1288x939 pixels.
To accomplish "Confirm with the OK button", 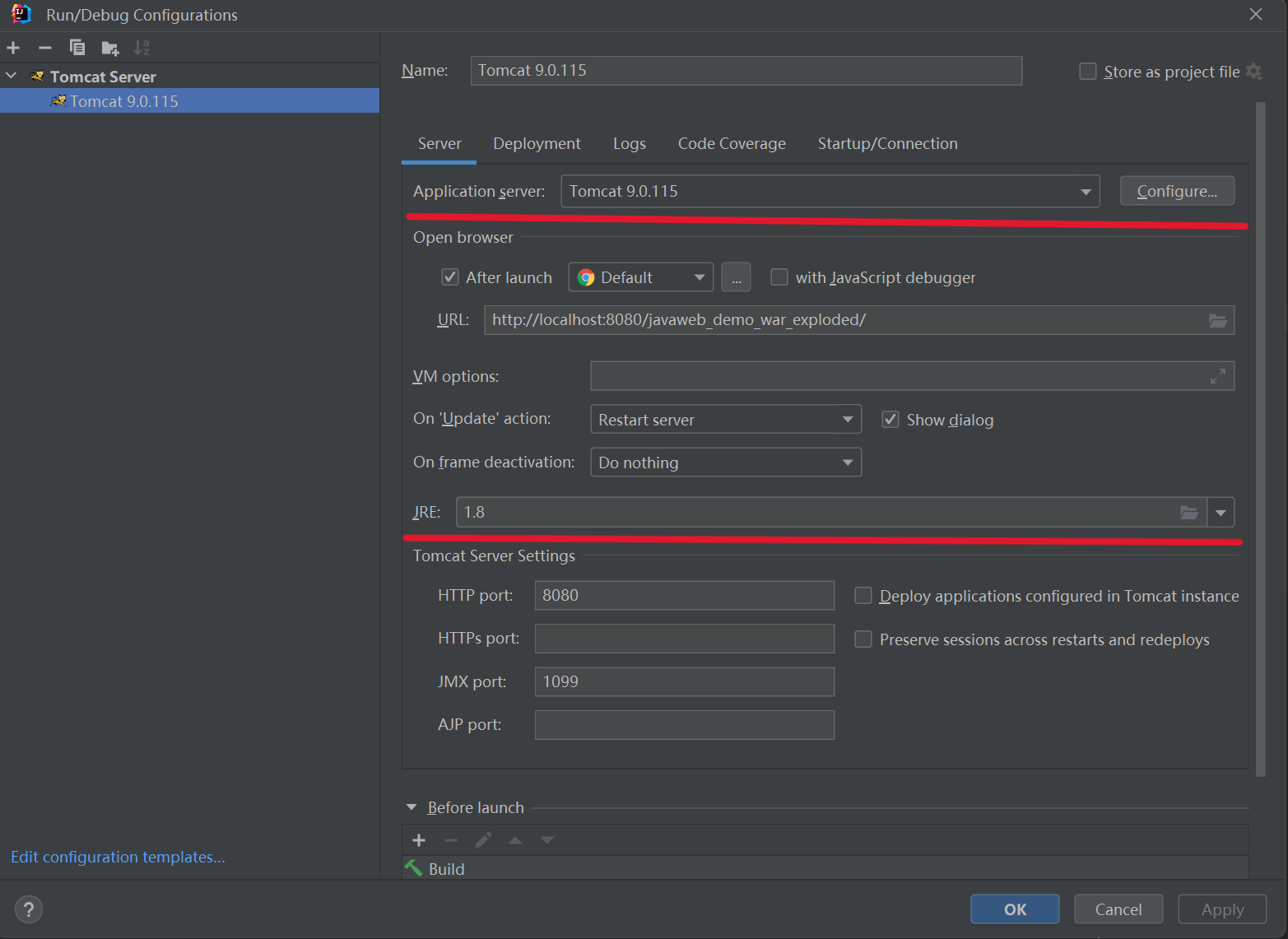I will 1015,909.
